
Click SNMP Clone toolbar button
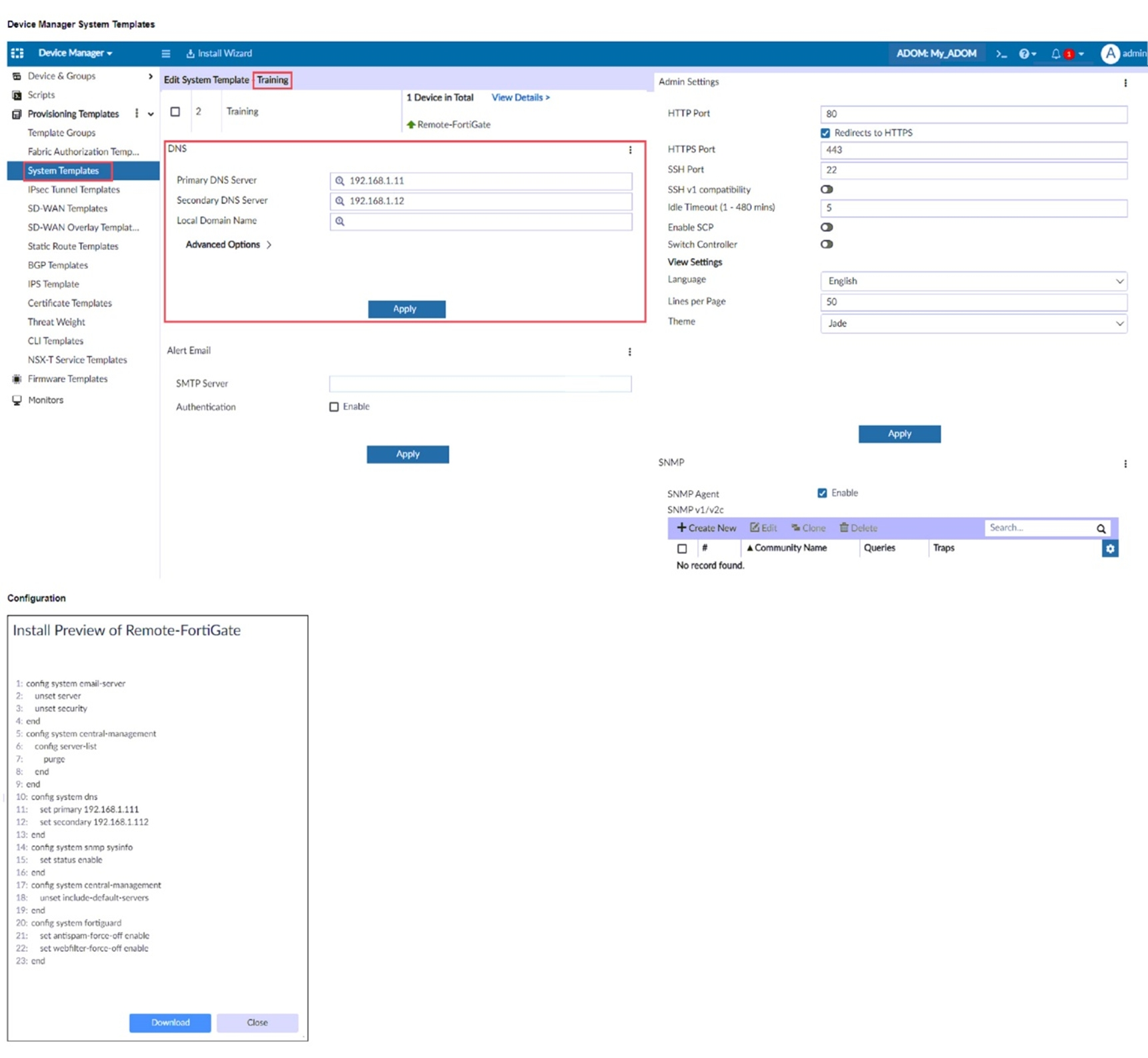[809, 528]
